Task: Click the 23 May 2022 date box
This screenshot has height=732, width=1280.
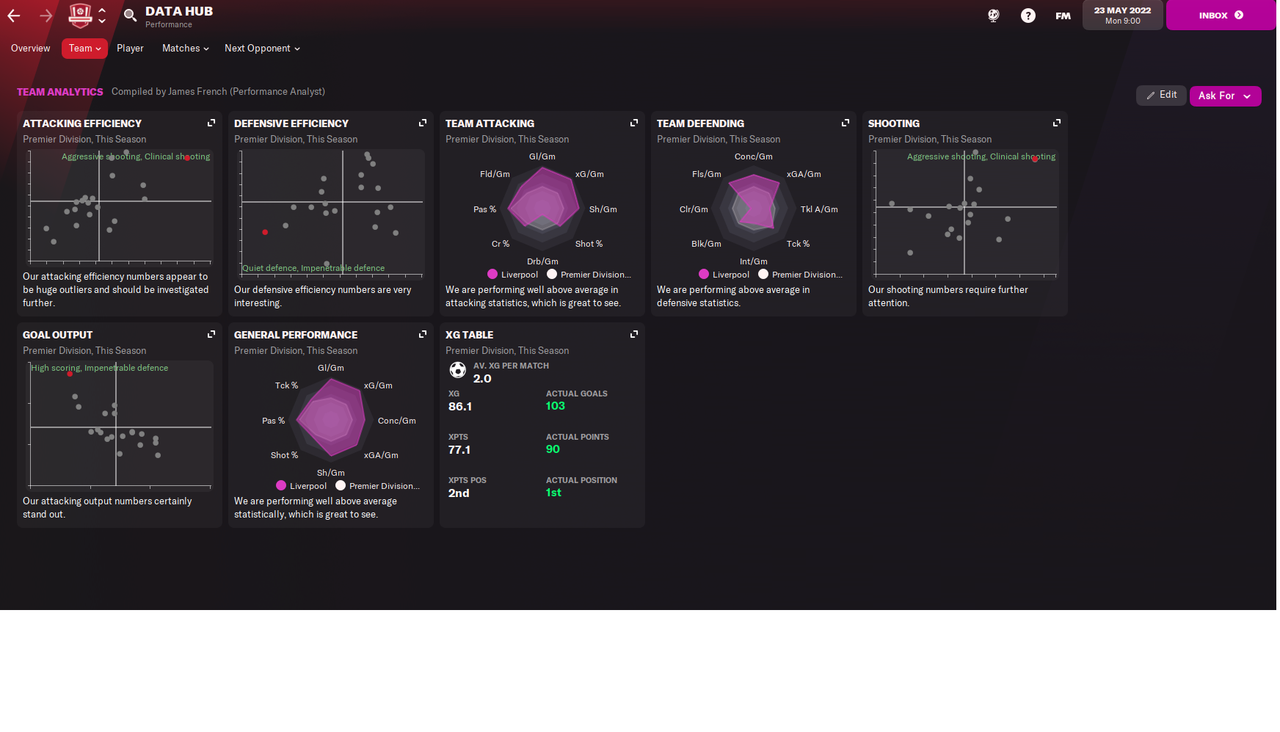Action: (1123, 15)
